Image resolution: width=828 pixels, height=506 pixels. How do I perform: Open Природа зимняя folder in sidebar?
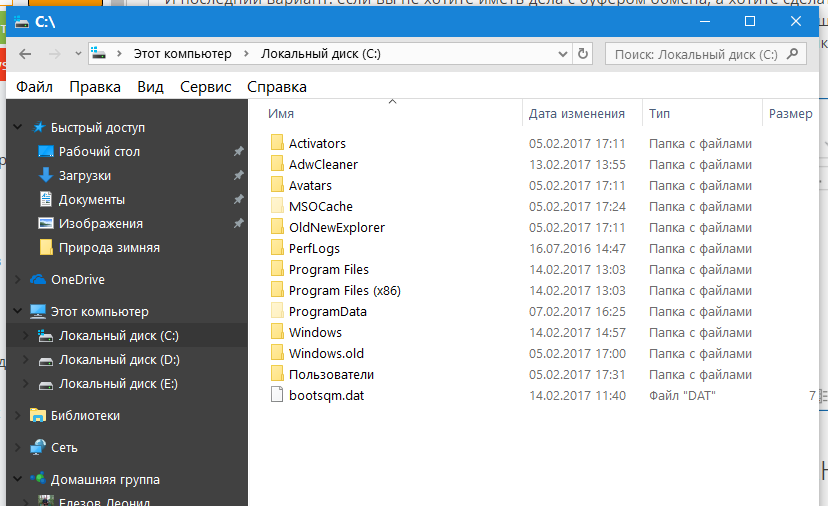click(x=109, y=248)
